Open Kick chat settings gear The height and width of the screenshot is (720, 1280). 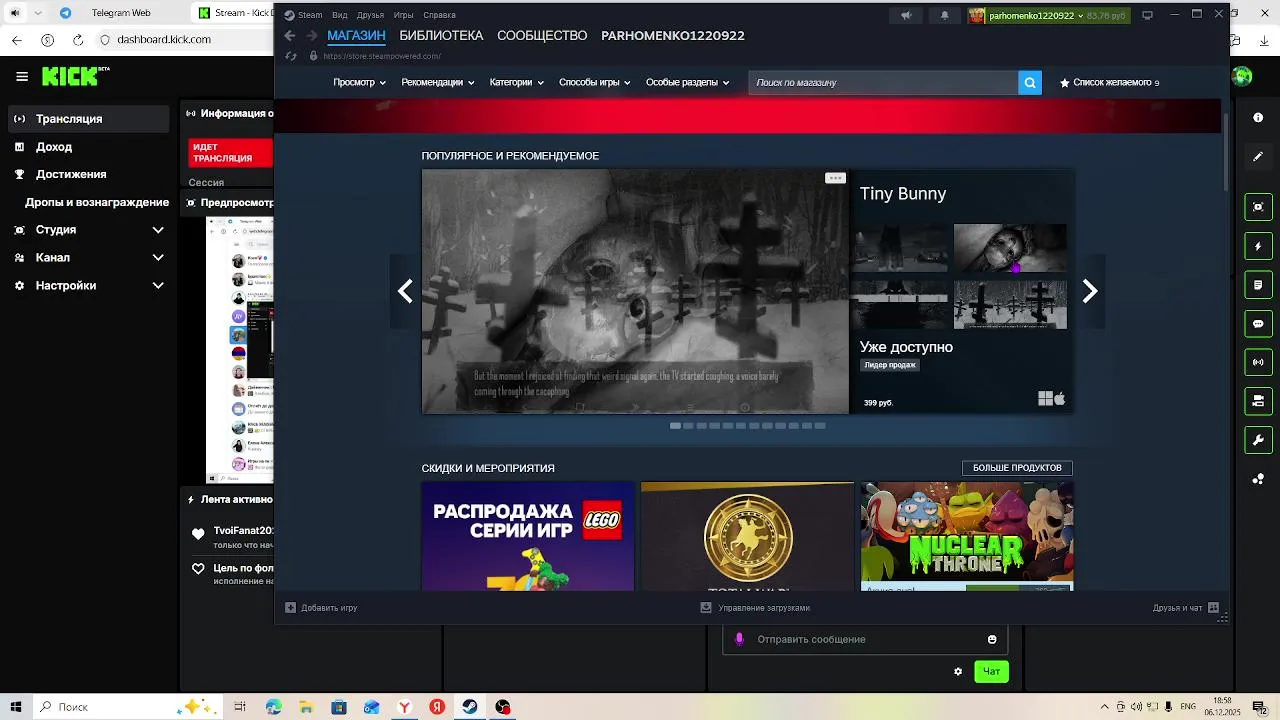click(x=958, y=671)
